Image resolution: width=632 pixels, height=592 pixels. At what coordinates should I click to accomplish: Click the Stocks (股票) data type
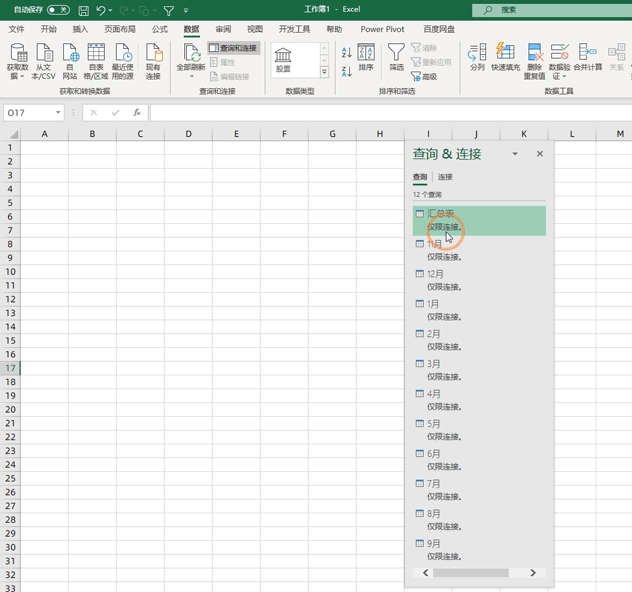[283, 60]
